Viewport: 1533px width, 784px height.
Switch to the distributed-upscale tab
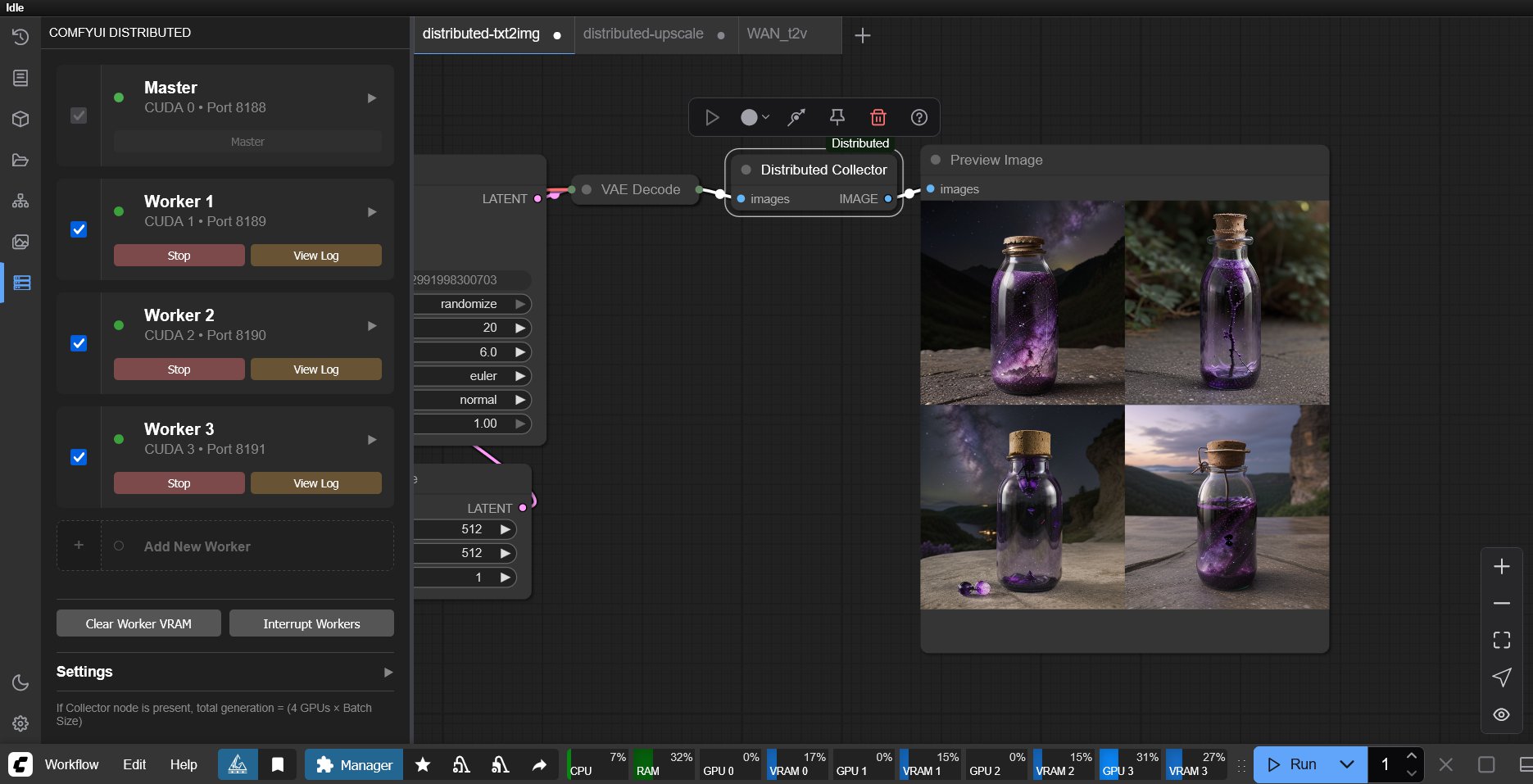pyautogui.click(x=643, y=34)
